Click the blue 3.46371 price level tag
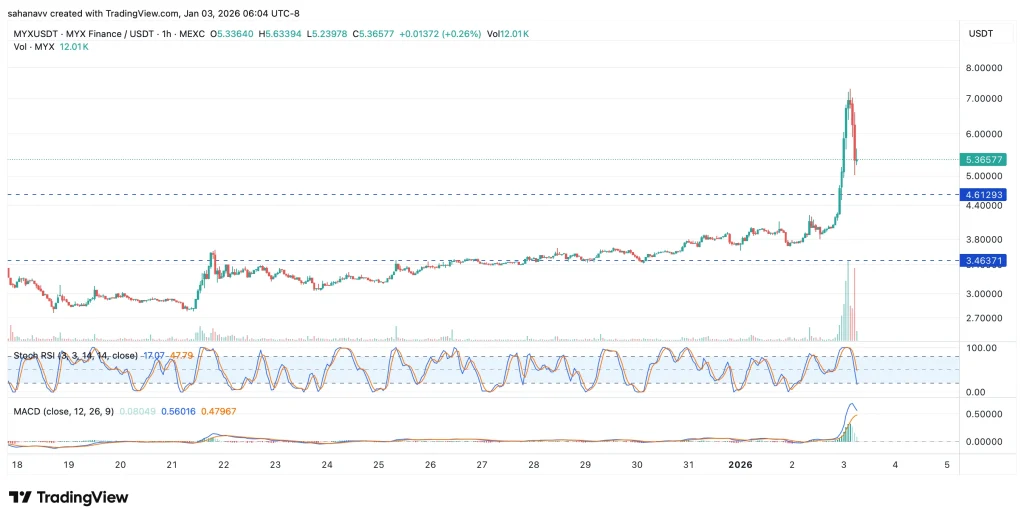Viewport: 1024px width, 520px height. (981, 260)
